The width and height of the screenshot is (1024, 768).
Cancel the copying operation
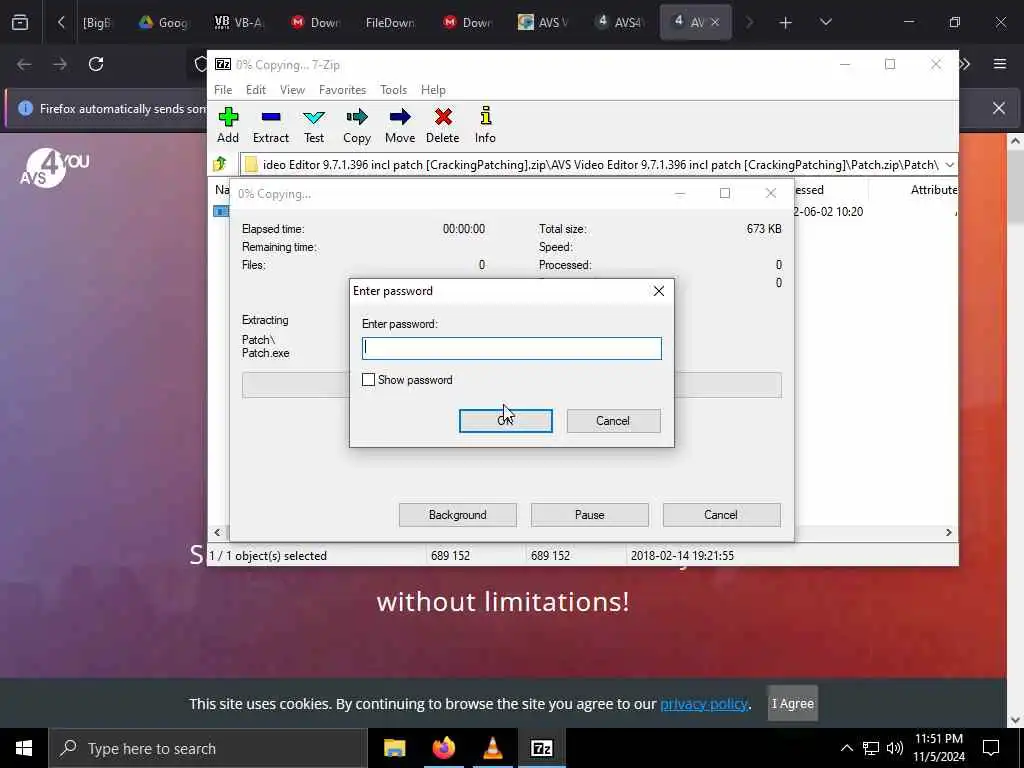(721, 515)
